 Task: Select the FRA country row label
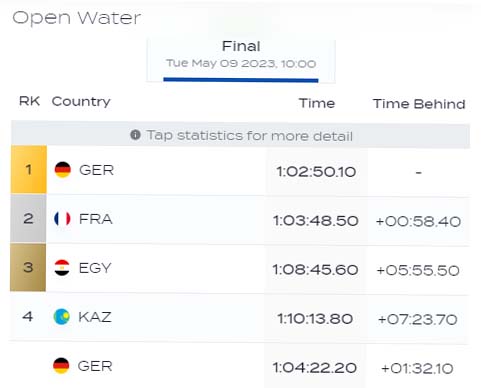click(96, 219)
